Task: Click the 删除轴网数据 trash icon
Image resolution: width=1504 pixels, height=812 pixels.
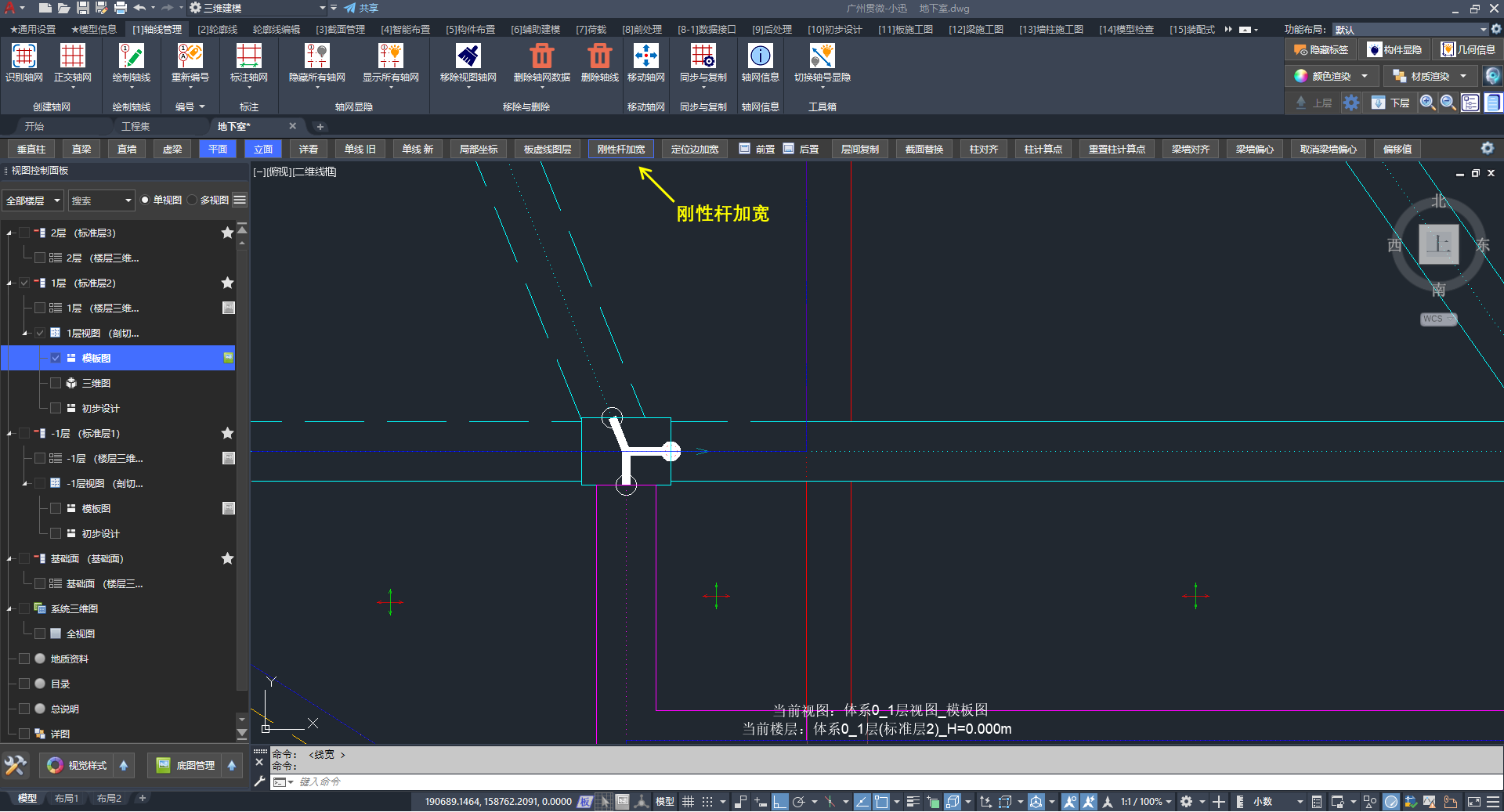Action: click(x=541, y=56)
